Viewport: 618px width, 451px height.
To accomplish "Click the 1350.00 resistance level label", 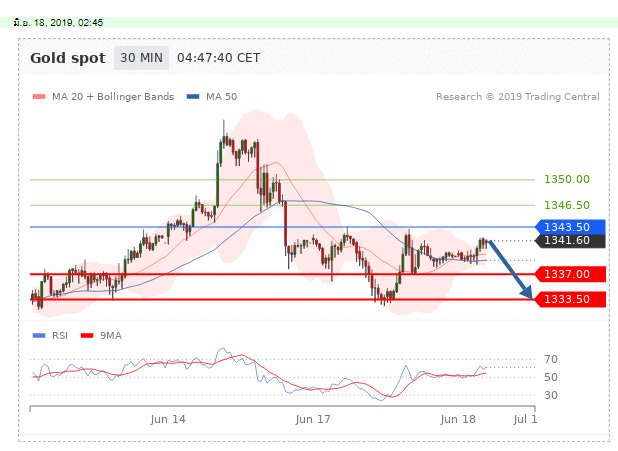I will tap(567, 179).
